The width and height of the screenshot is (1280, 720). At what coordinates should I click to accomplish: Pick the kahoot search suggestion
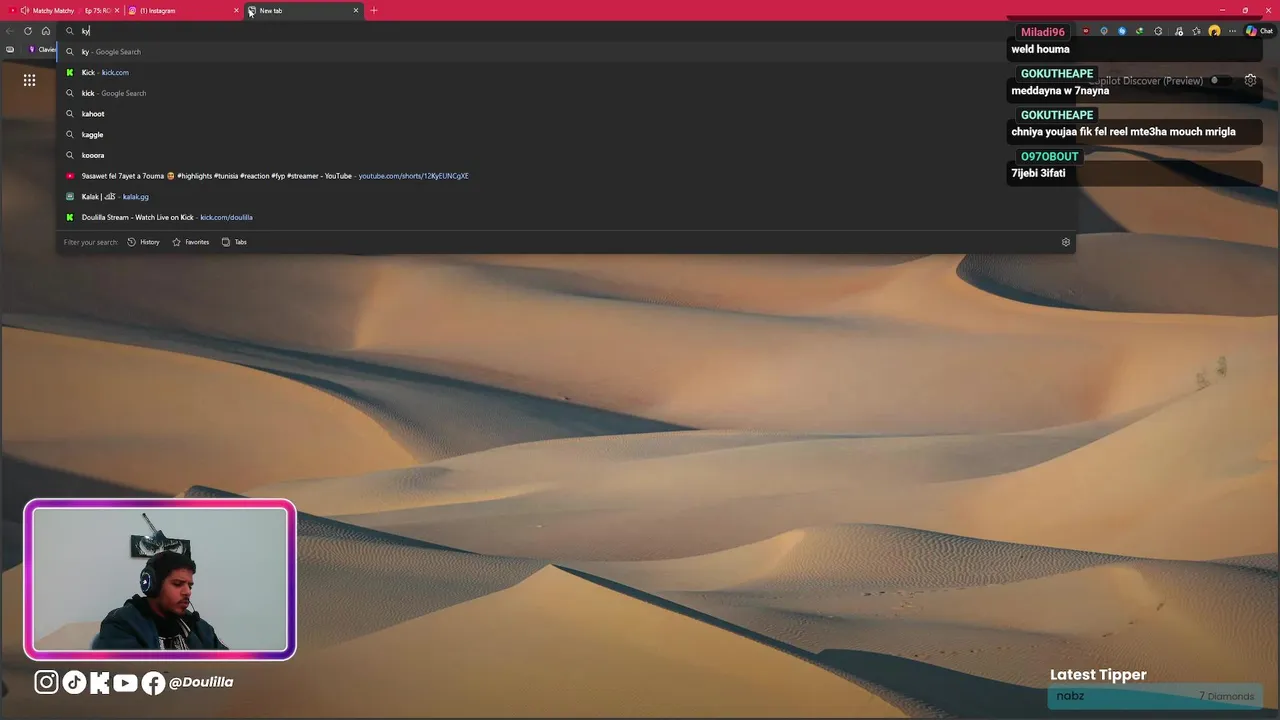566,114
